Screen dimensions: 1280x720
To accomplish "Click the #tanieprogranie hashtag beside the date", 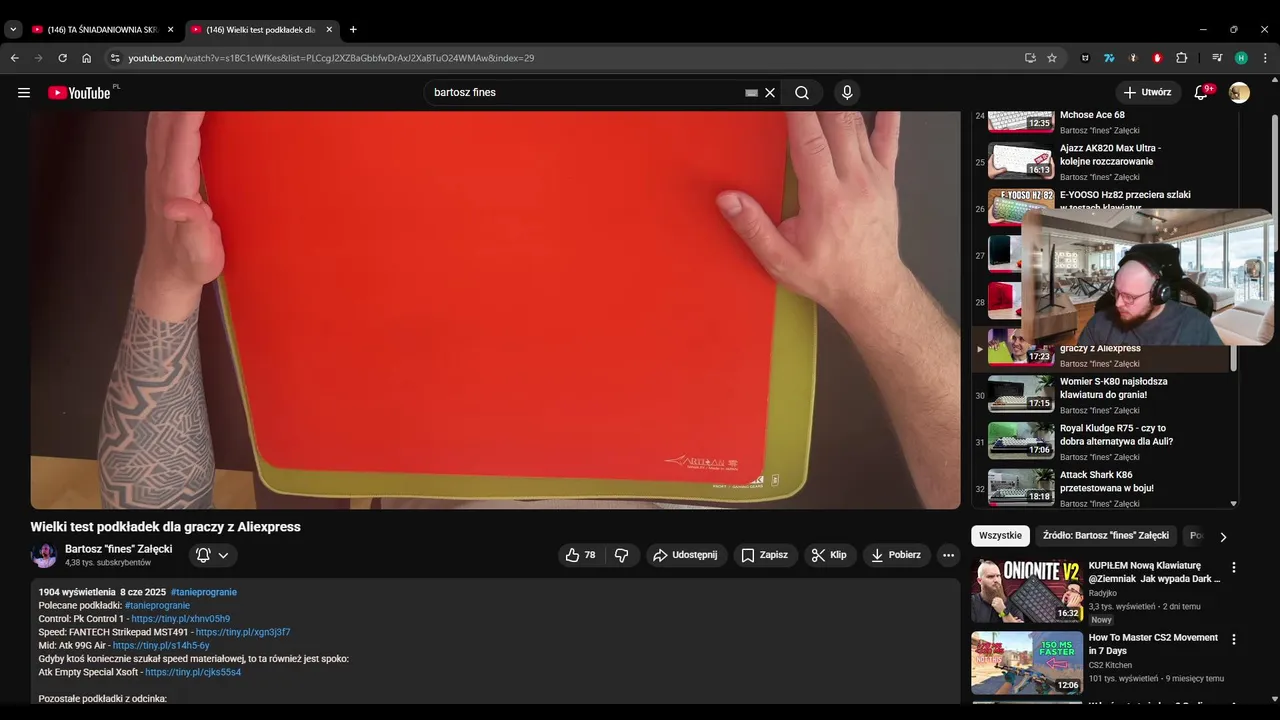I will [x=204, y=592].
